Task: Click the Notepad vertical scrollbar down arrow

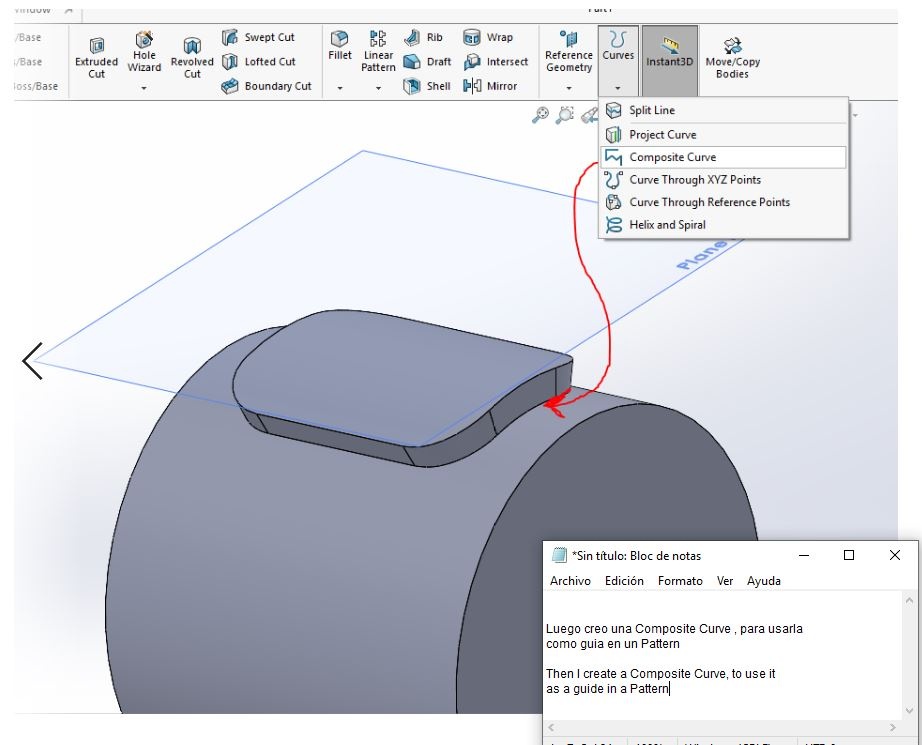Action: click(909, 711)
